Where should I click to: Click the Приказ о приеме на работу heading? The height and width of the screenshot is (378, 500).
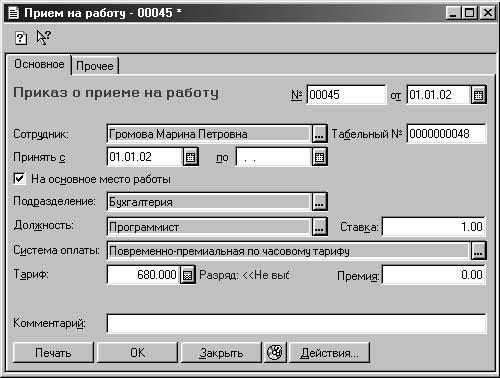[x=116, y=93]
